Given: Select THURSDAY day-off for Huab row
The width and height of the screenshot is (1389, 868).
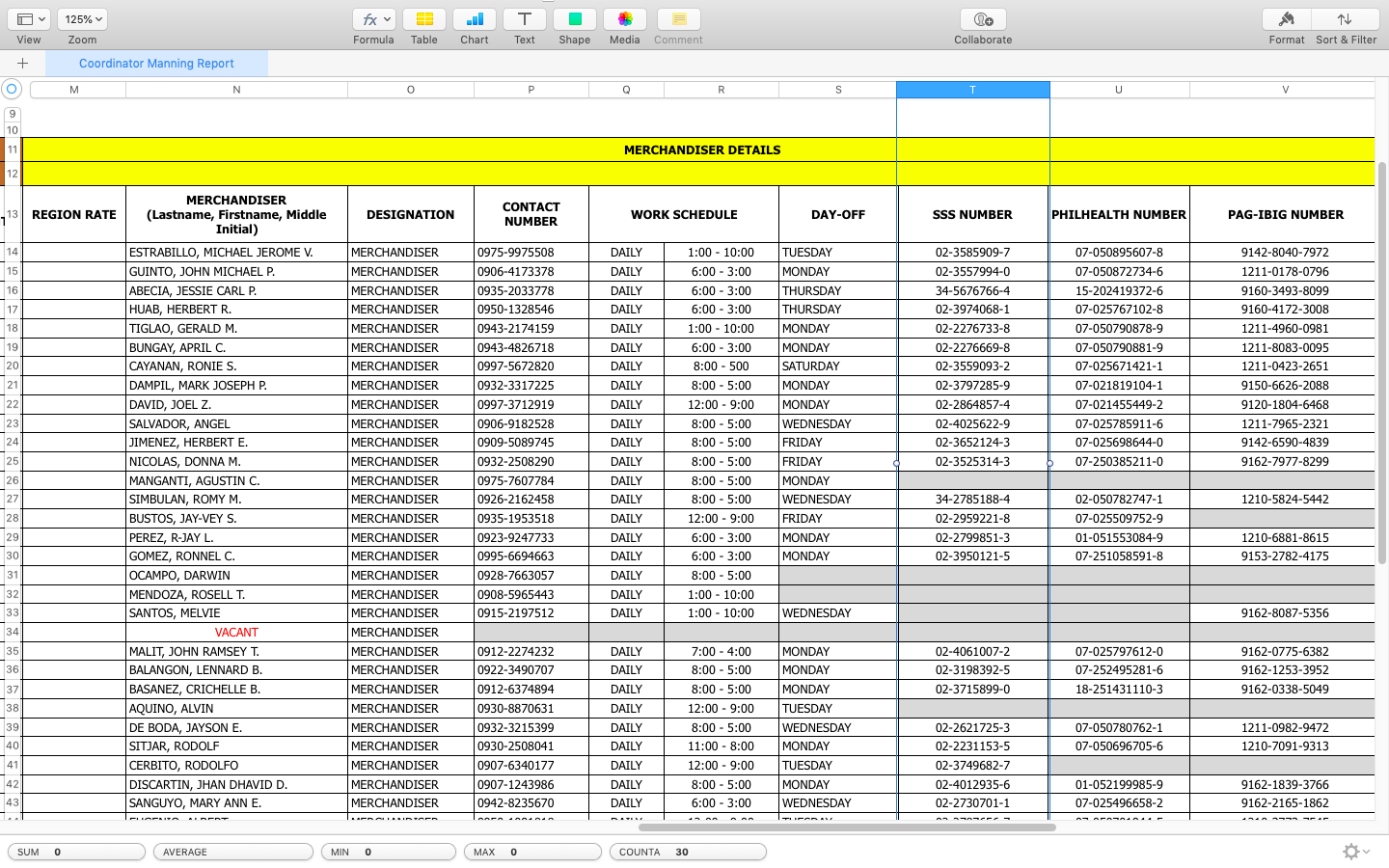Looking at the screenshot, I should point(838,310).
